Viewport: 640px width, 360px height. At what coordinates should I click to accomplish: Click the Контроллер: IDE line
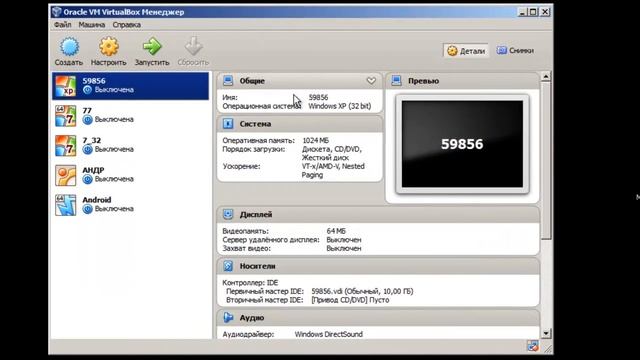[x=250, y=282]
